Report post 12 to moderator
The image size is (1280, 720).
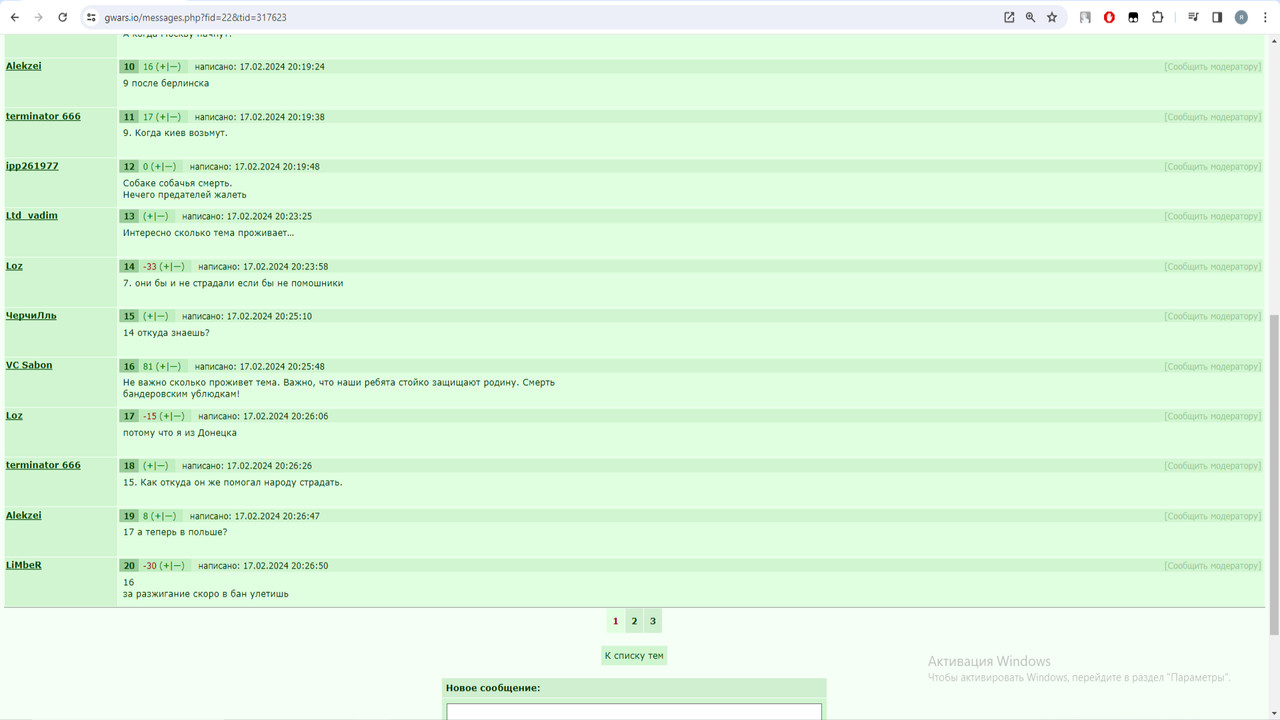click(1212, 167)
